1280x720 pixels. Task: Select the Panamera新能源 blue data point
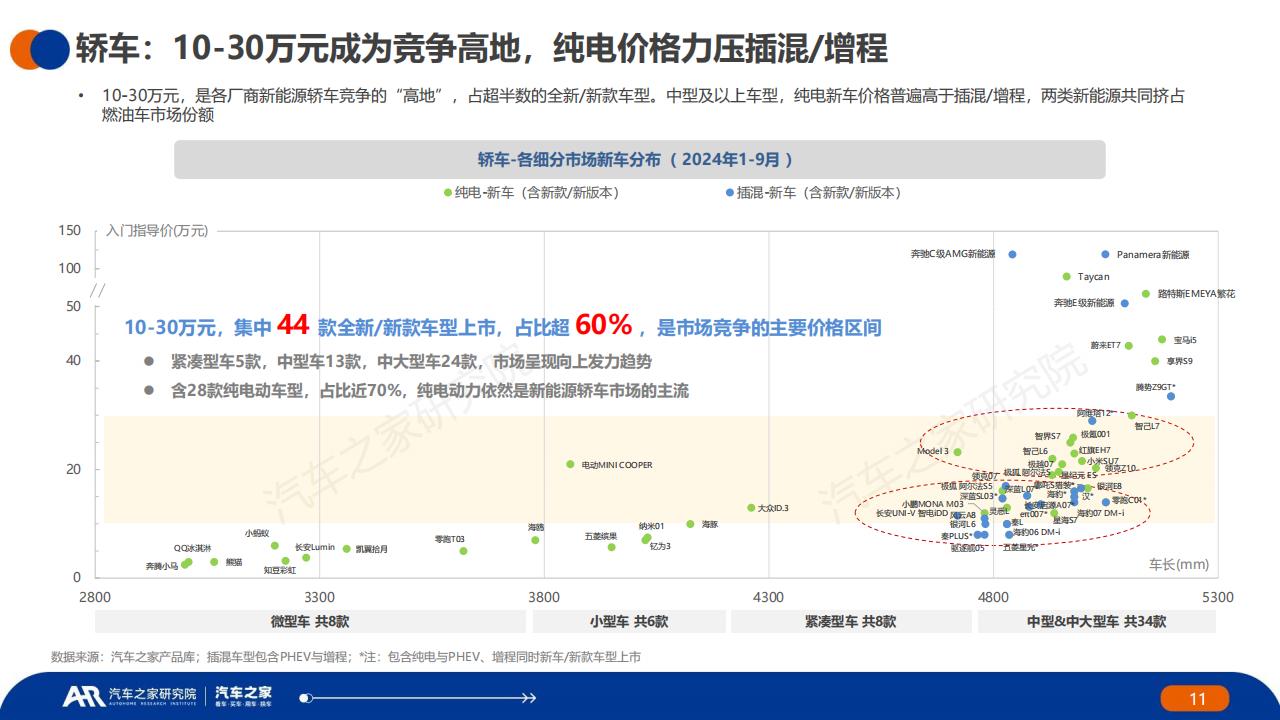click(x=1105, y=255)
